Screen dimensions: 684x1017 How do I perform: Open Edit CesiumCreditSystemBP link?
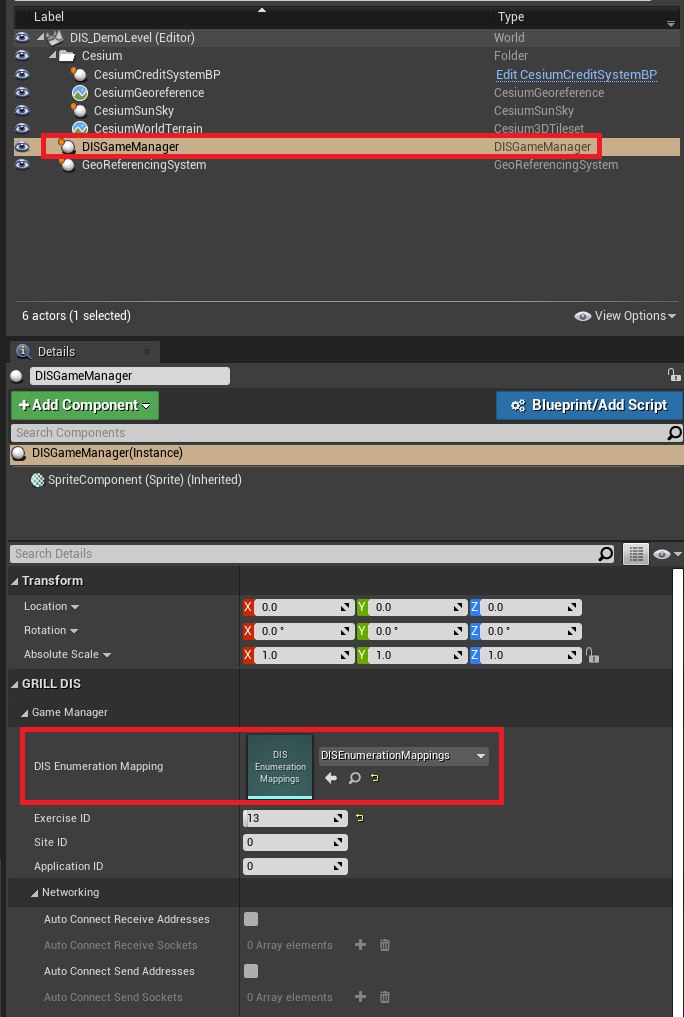(576, 75)
